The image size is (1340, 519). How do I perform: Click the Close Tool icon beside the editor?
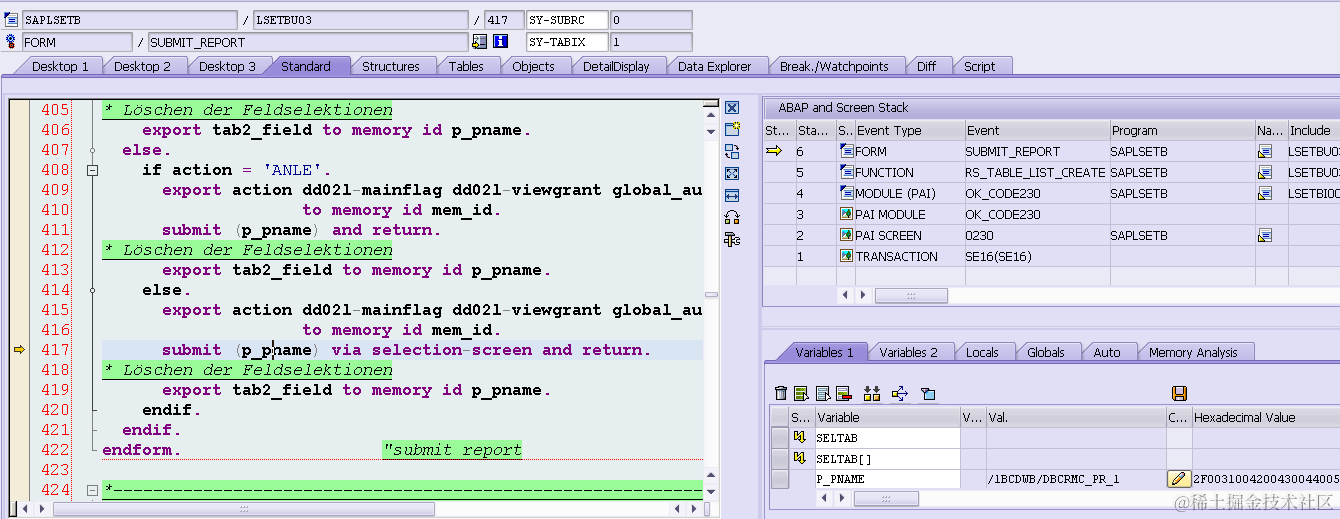(x=732, y=108)
